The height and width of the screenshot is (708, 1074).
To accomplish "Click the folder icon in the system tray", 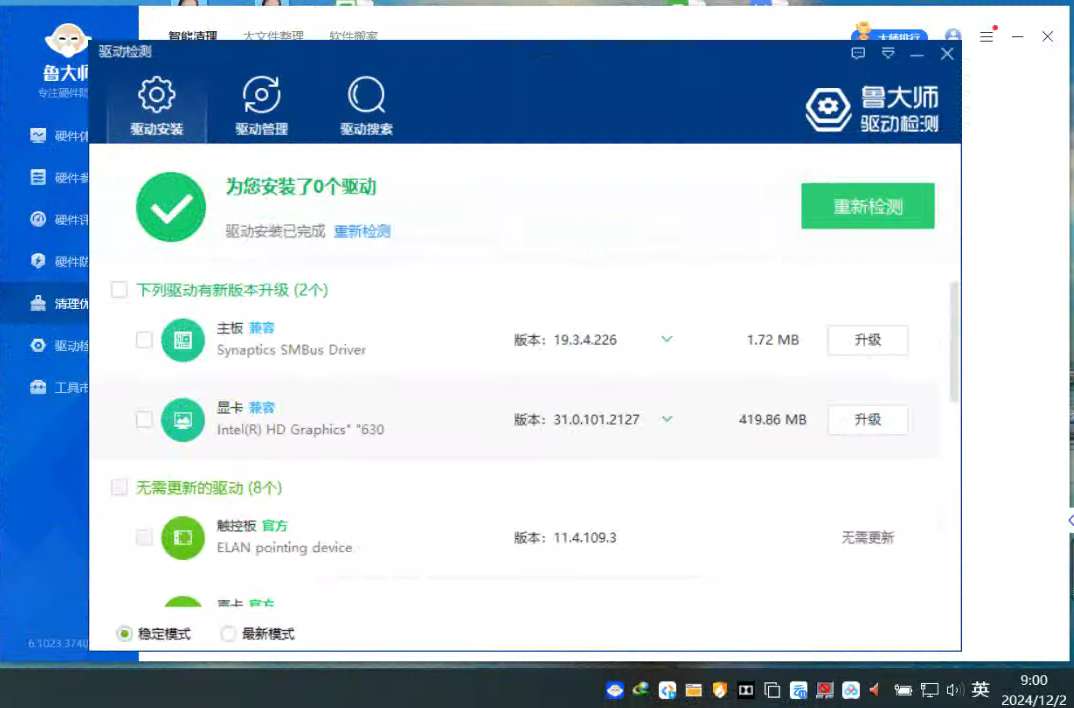I will [x=693, y=690].
